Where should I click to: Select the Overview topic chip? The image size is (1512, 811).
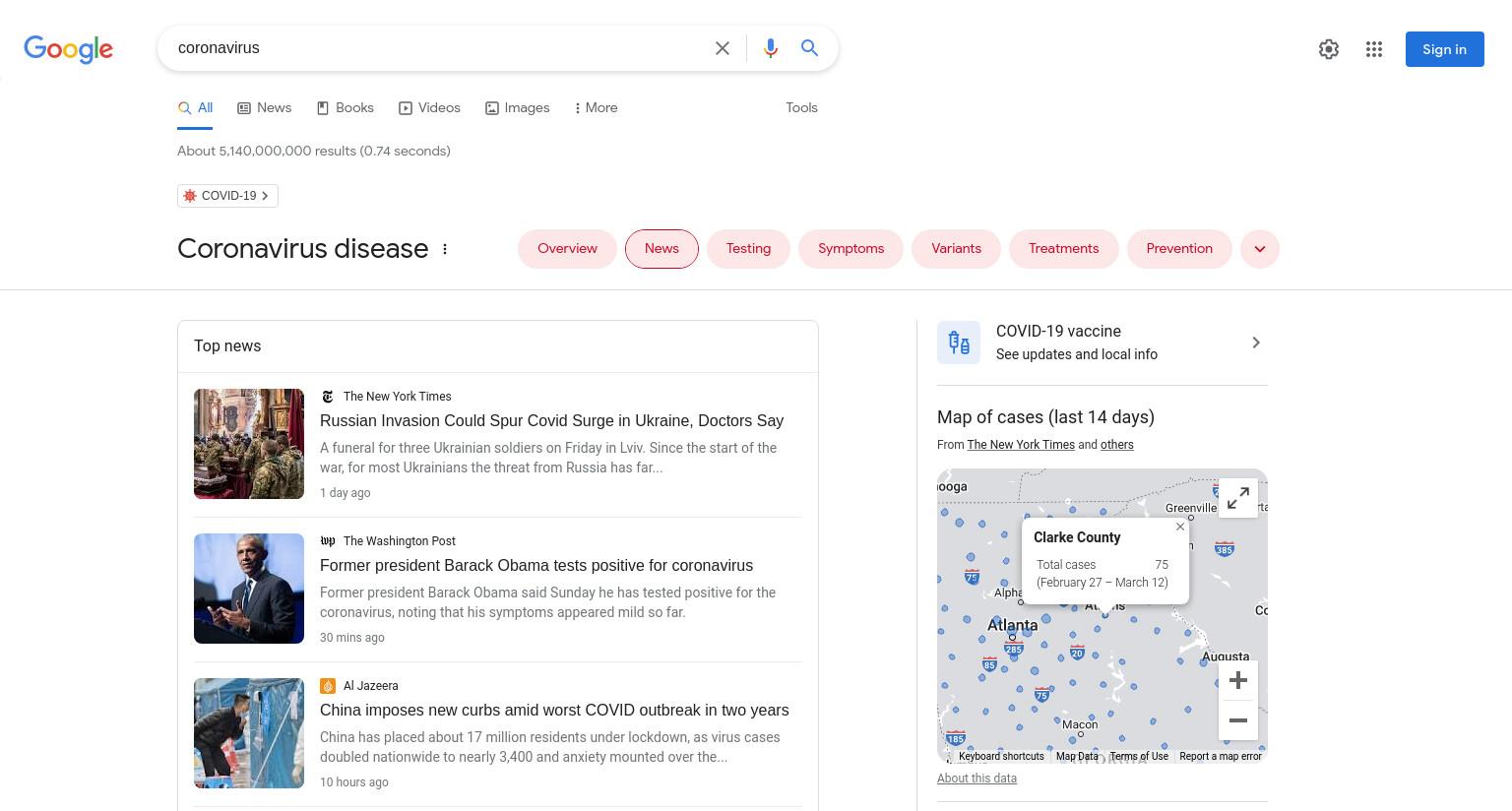pos(567,249)
